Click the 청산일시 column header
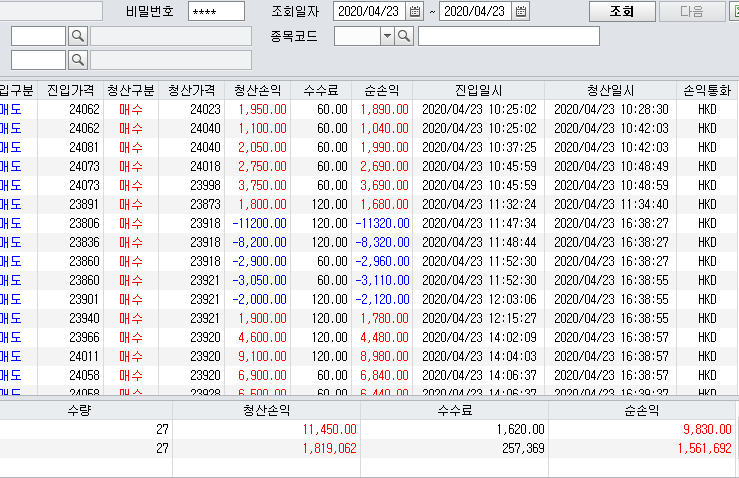The width and height of the screenshot is (739, 478). point(610,89)
